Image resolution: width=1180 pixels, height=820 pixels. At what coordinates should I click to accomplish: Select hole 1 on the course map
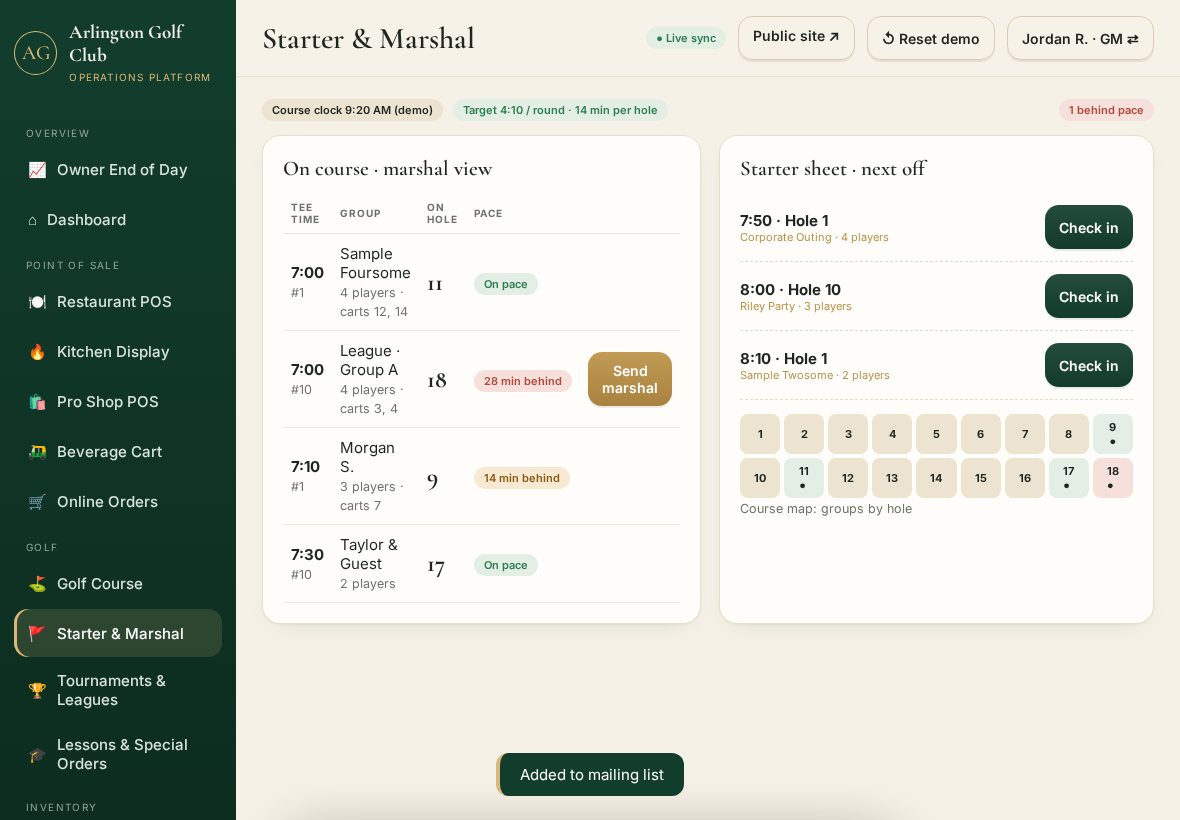(760, 434)
